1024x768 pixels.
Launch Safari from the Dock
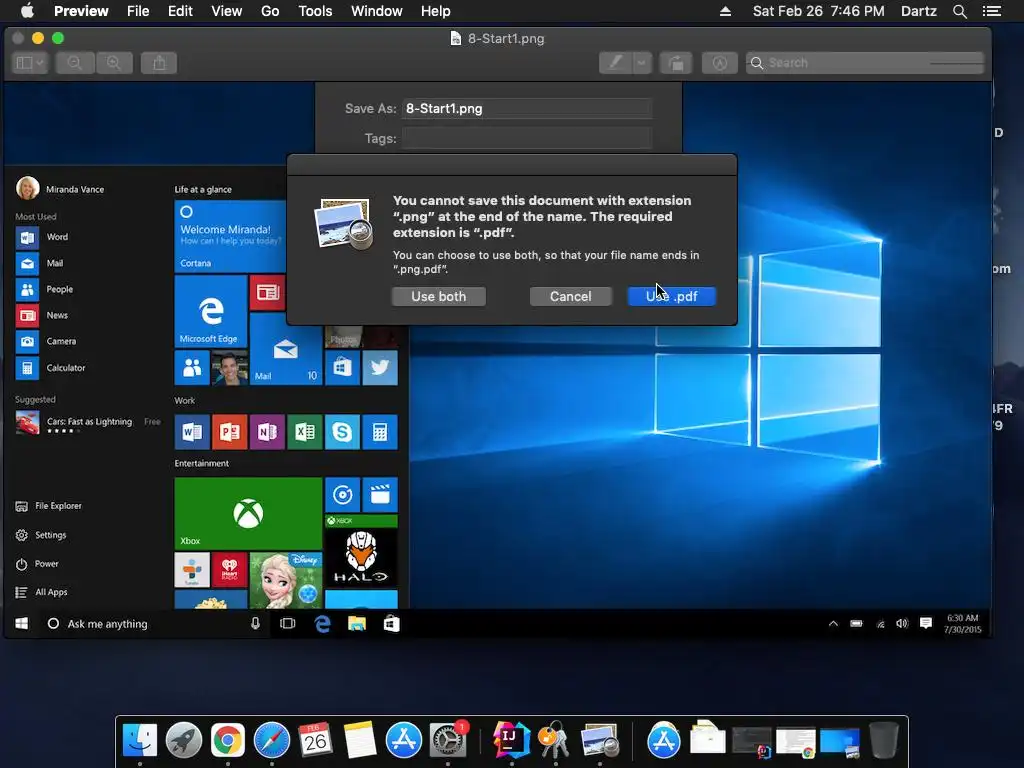(x=272, y=740)
